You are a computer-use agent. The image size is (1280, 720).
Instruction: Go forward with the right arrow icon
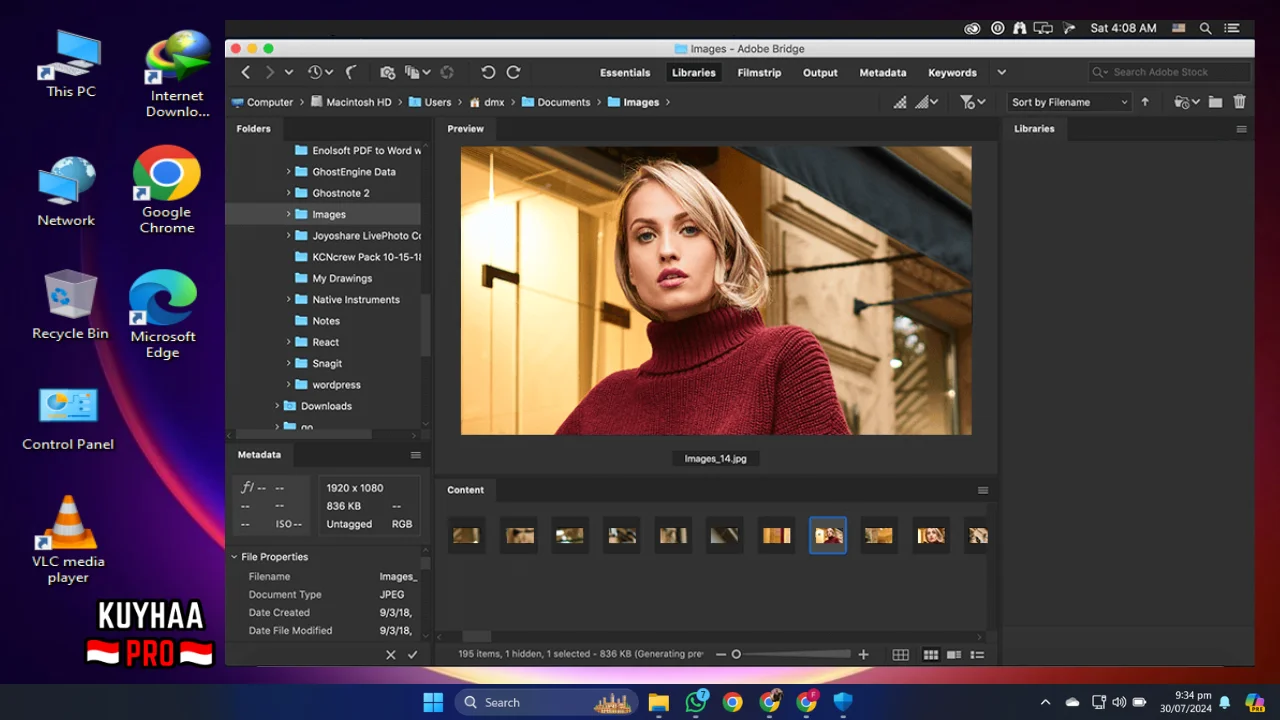coord(269,72)
